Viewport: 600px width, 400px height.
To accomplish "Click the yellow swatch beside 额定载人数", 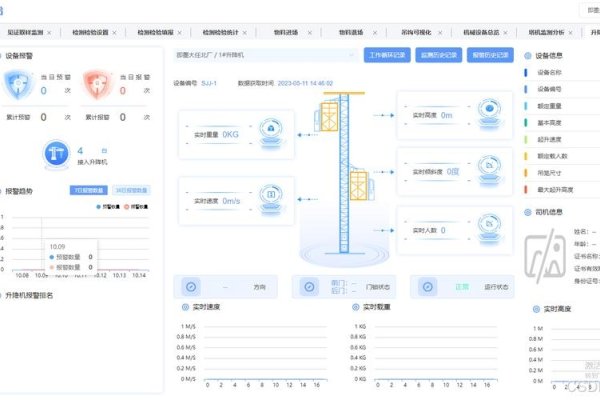I will (x=526, y=156).
